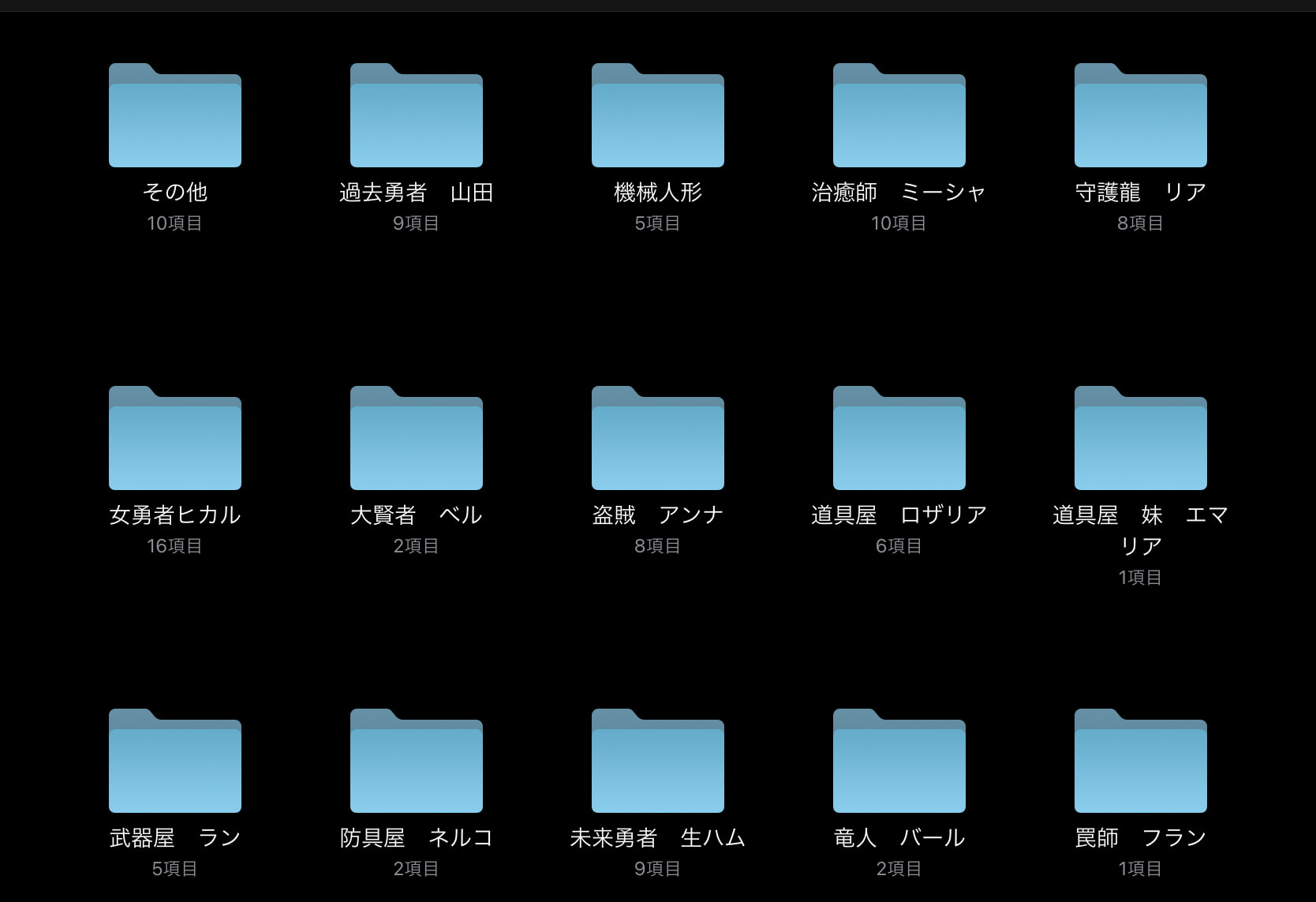Select the 機械人形 name label
The image size is (1316, 902).
(658, 192)
